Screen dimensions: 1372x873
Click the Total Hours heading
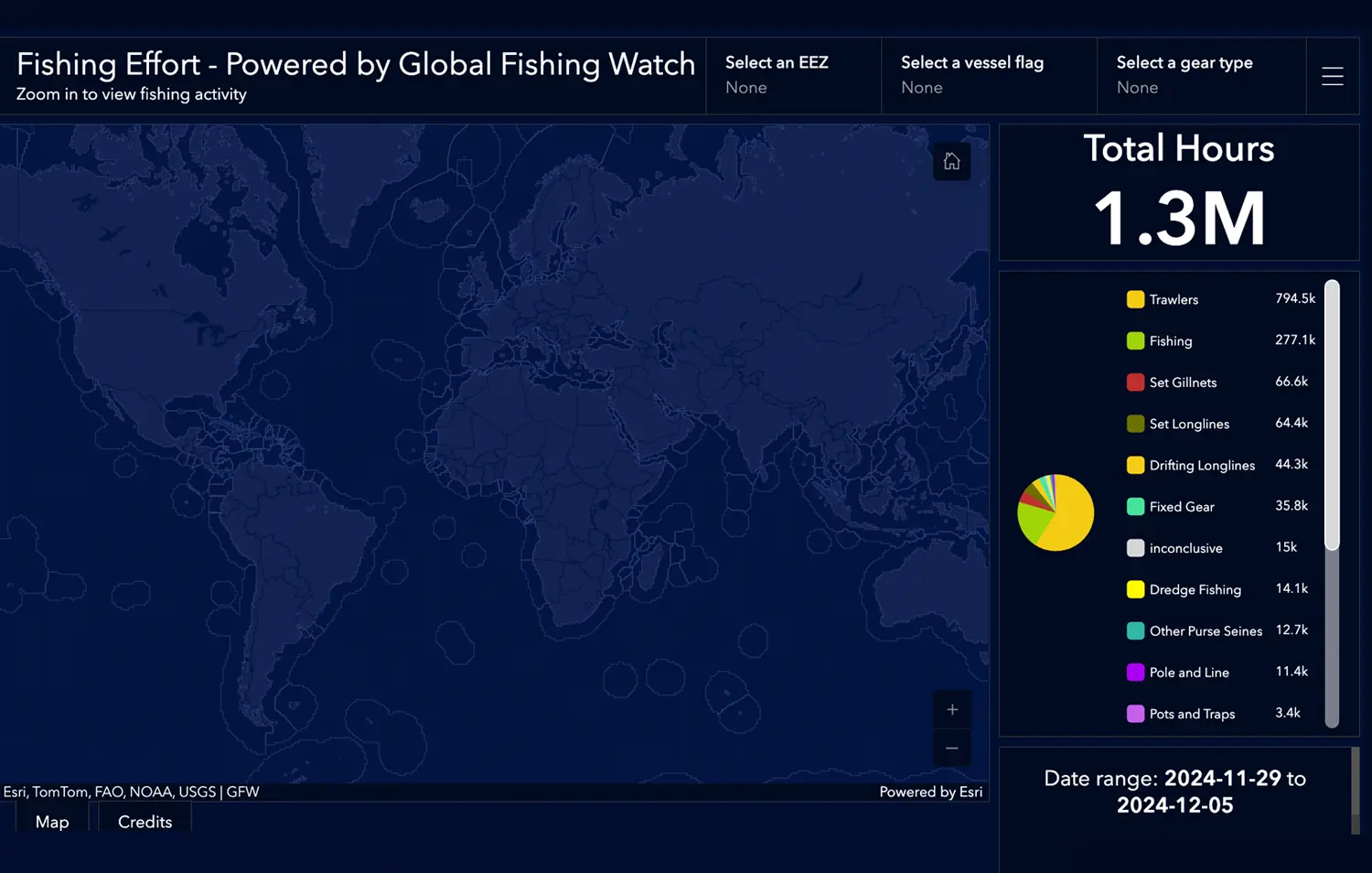[x=1179, y=148]
